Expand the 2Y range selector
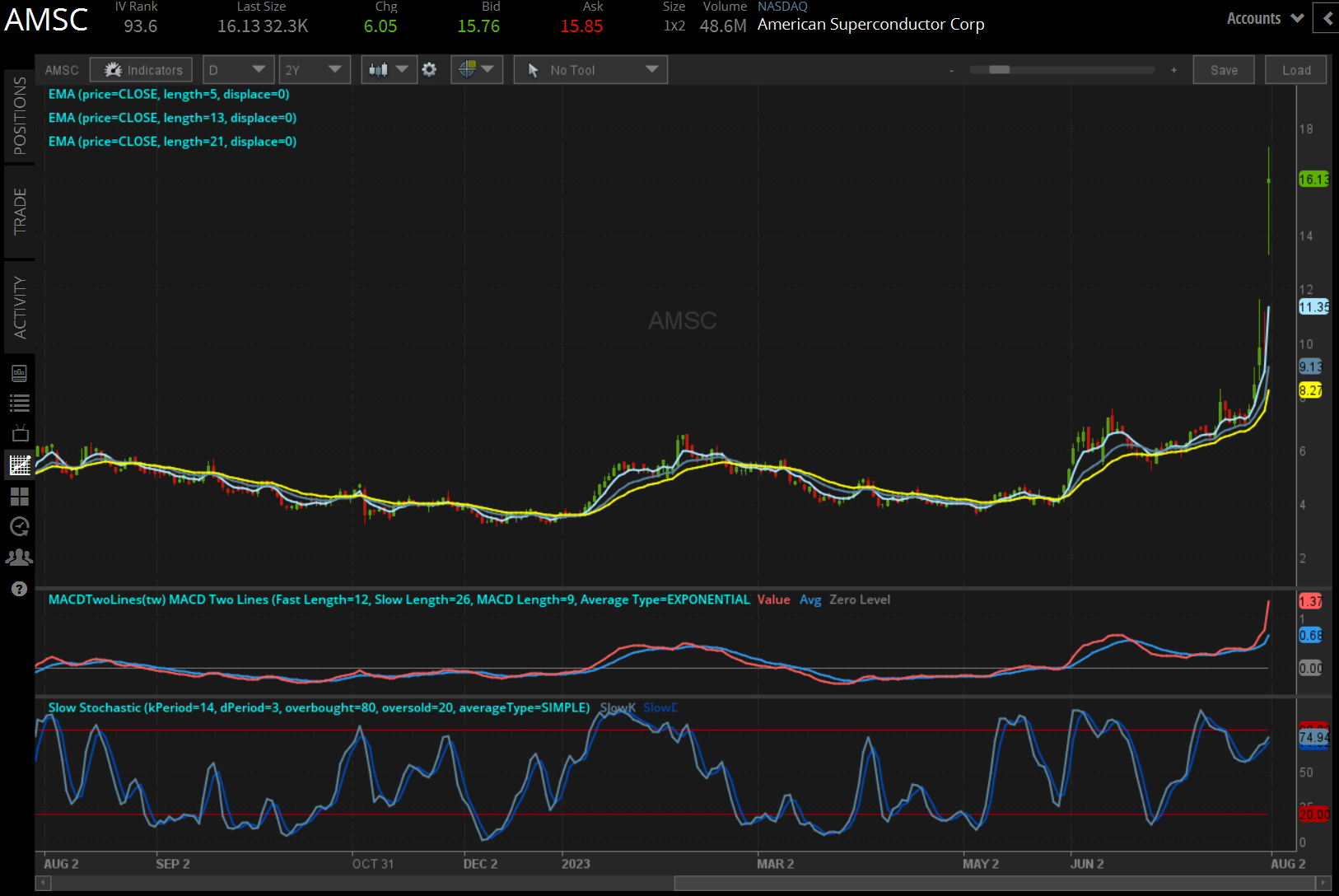 click(315, 69)
